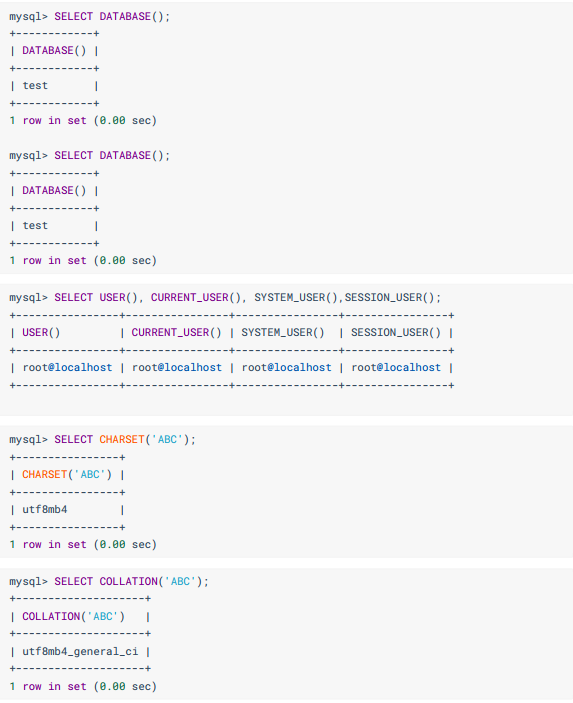Click the 'test' result in first table
Screen dimensions: 573x703
click(x=35, y=86)
